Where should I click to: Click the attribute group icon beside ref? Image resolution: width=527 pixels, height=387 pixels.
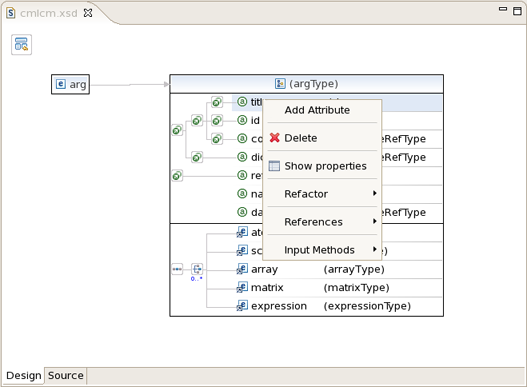pyautogui.click(x=177, y=176)
